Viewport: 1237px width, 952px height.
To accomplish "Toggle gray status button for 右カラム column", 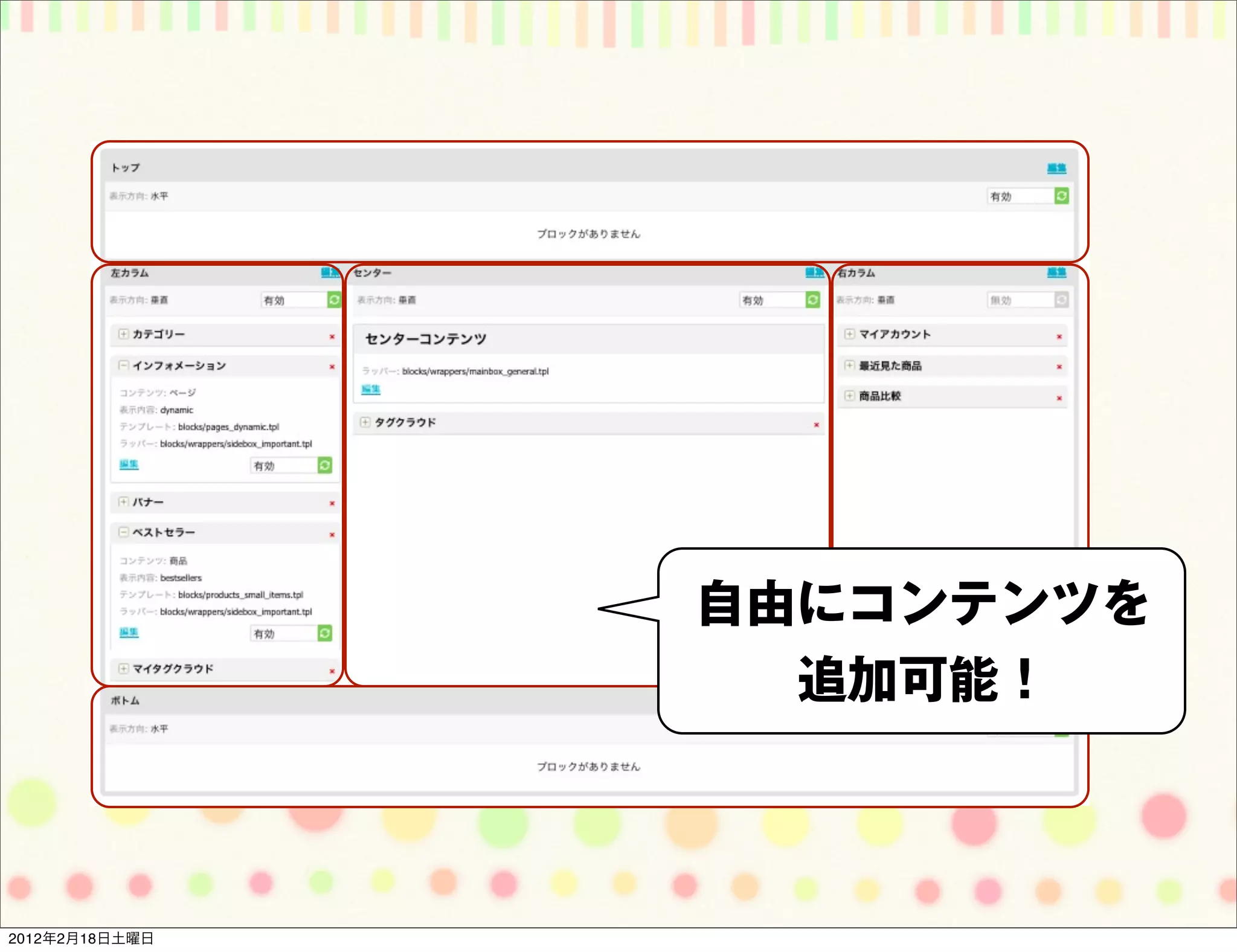I will tap(1061, 300).
